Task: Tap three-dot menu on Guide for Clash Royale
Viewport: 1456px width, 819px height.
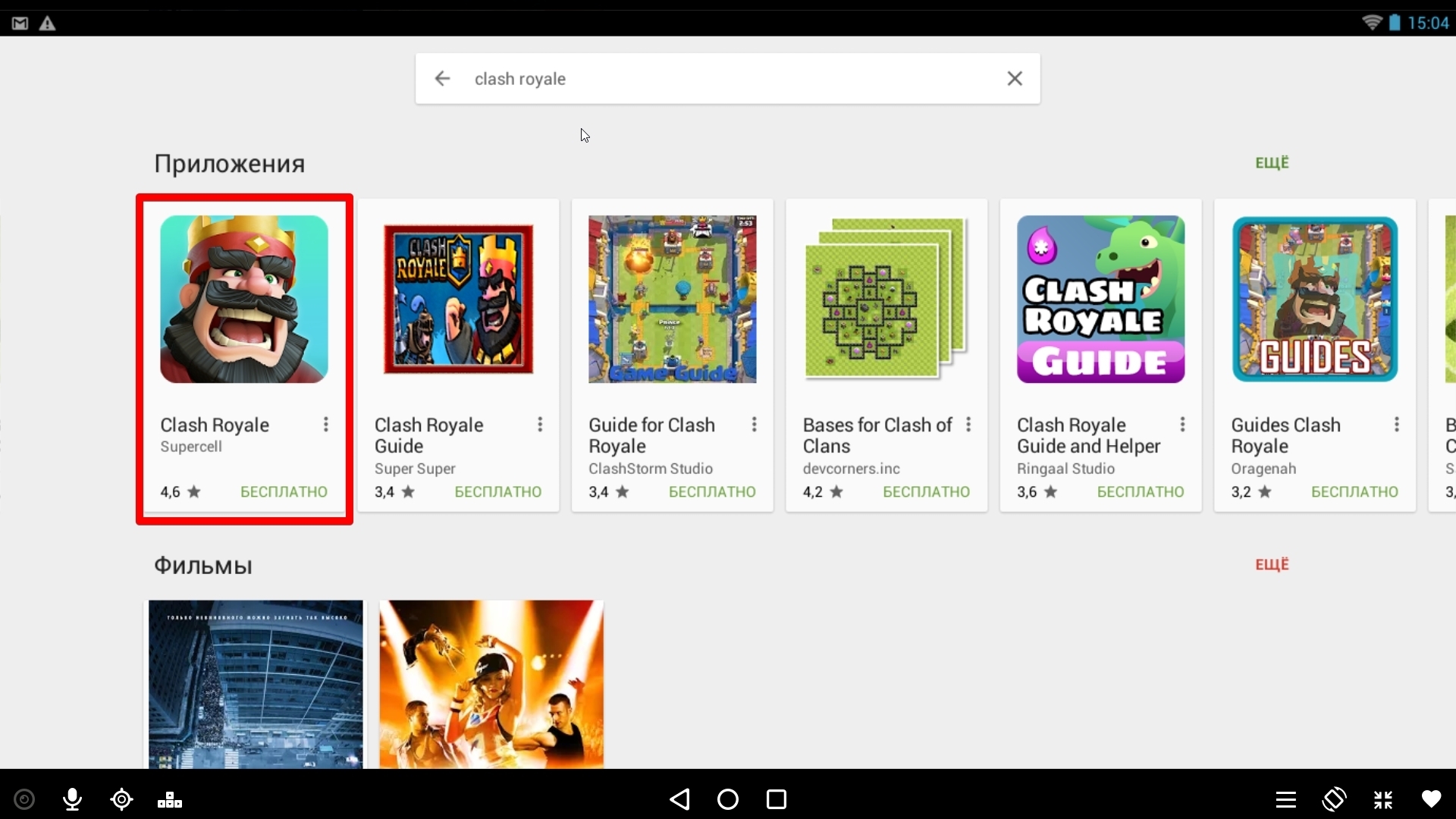Action: point(754,424)
